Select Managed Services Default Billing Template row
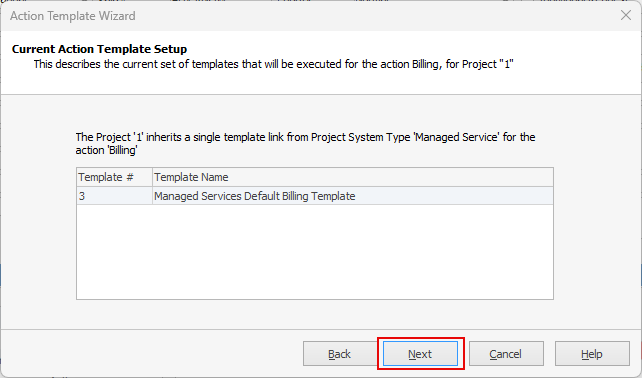Image resolution: width=642 pixels, height=378 pixels. pos(314,196)
